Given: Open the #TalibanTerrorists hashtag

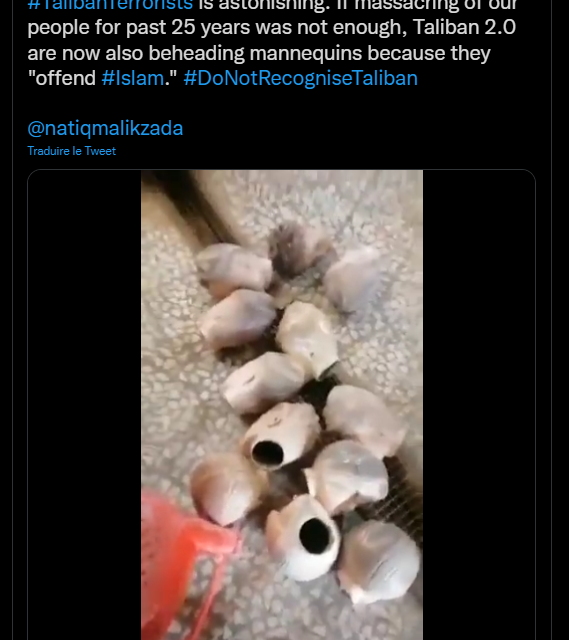Looking at the screenshot, I should (110, 5).
